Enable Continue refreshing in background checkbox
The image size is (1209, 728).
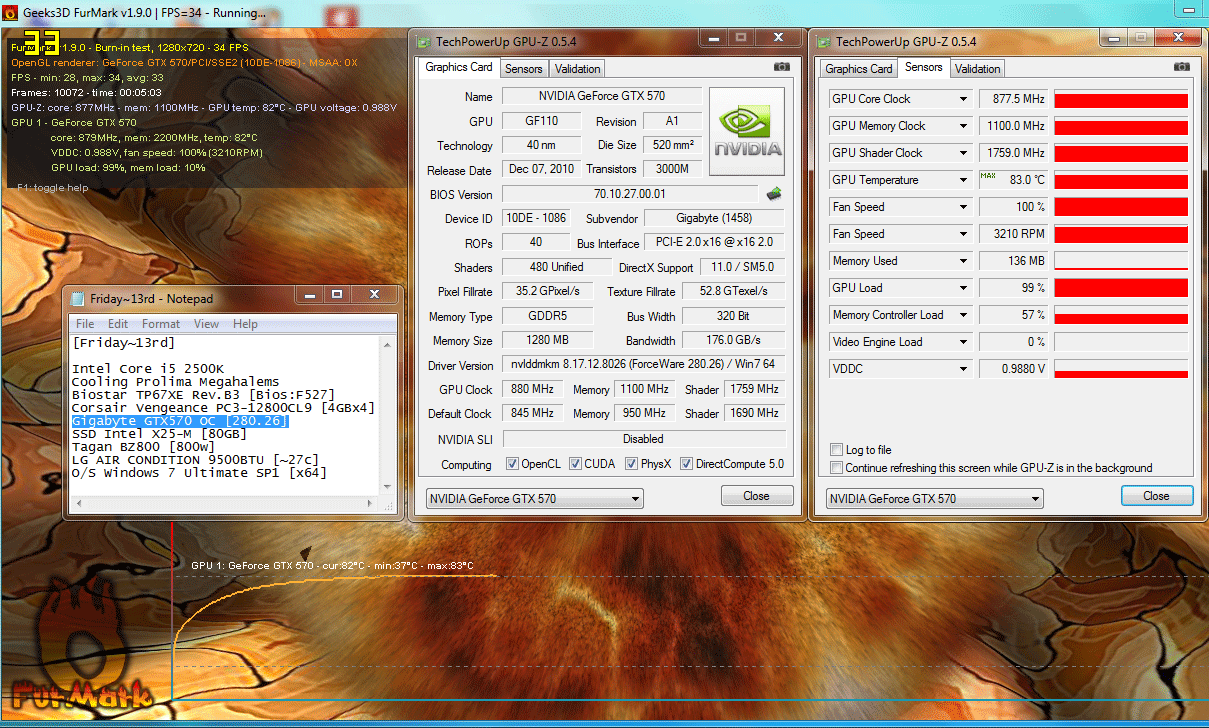pyautogui.click(x=837, y=468)
